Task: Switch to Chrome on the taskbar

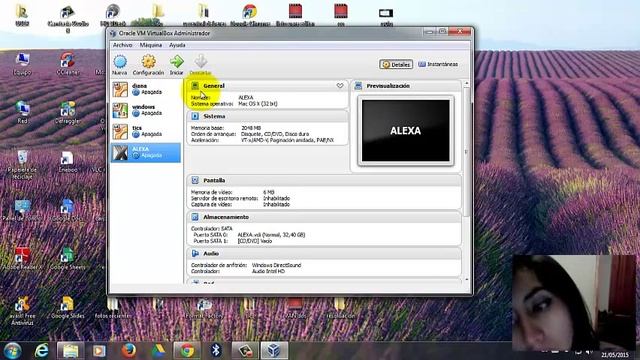Action: point(187,351)
